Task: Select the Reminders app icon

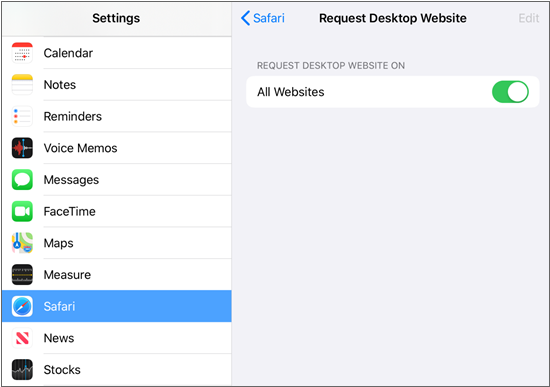Action: [x=22, y=116]
